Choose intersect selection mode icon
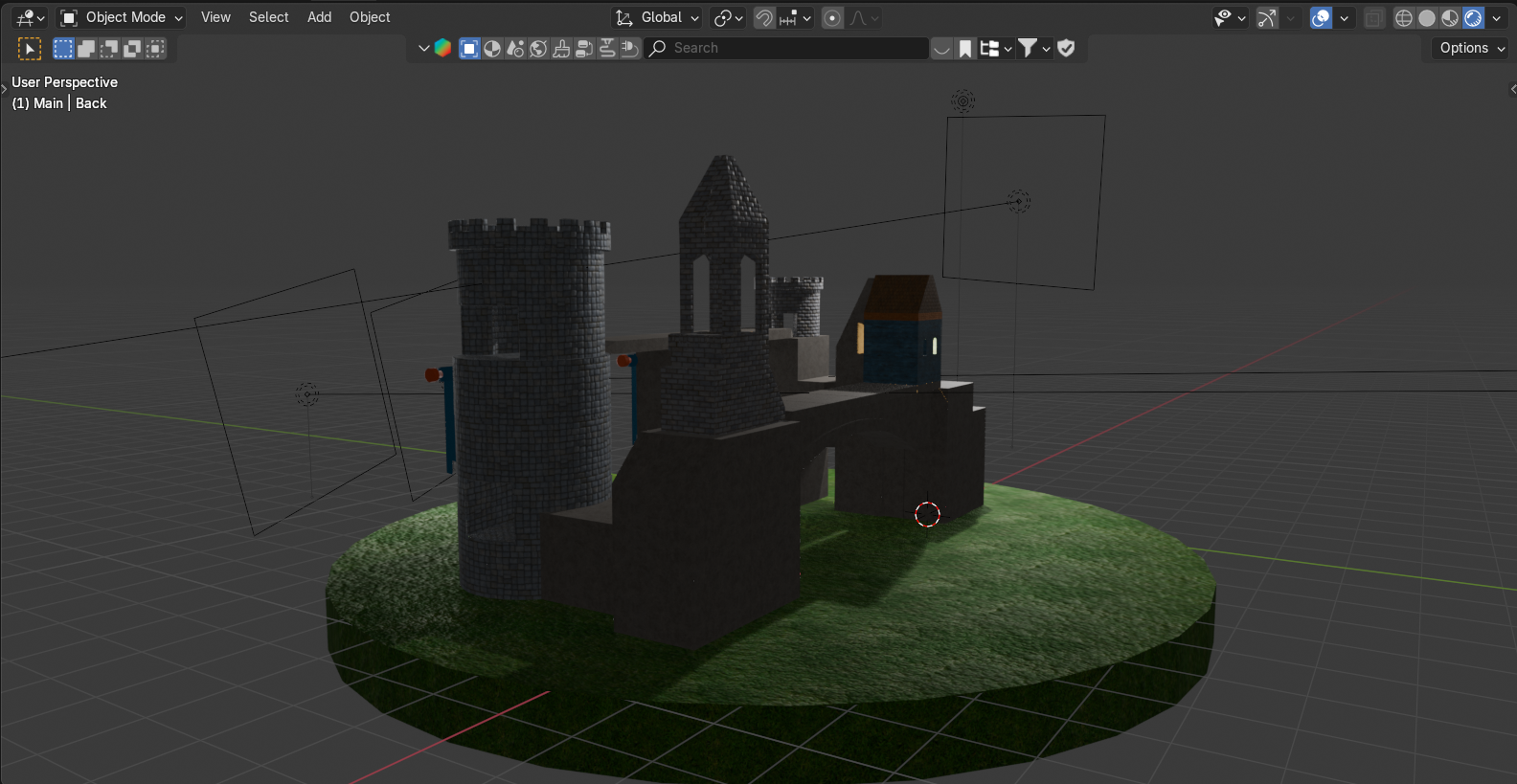 (x=155, y=48)
